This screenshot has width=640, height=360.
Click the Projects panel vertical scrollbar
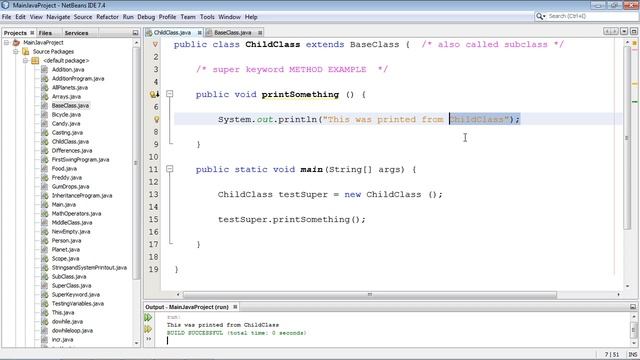click(x=136, y=163)
